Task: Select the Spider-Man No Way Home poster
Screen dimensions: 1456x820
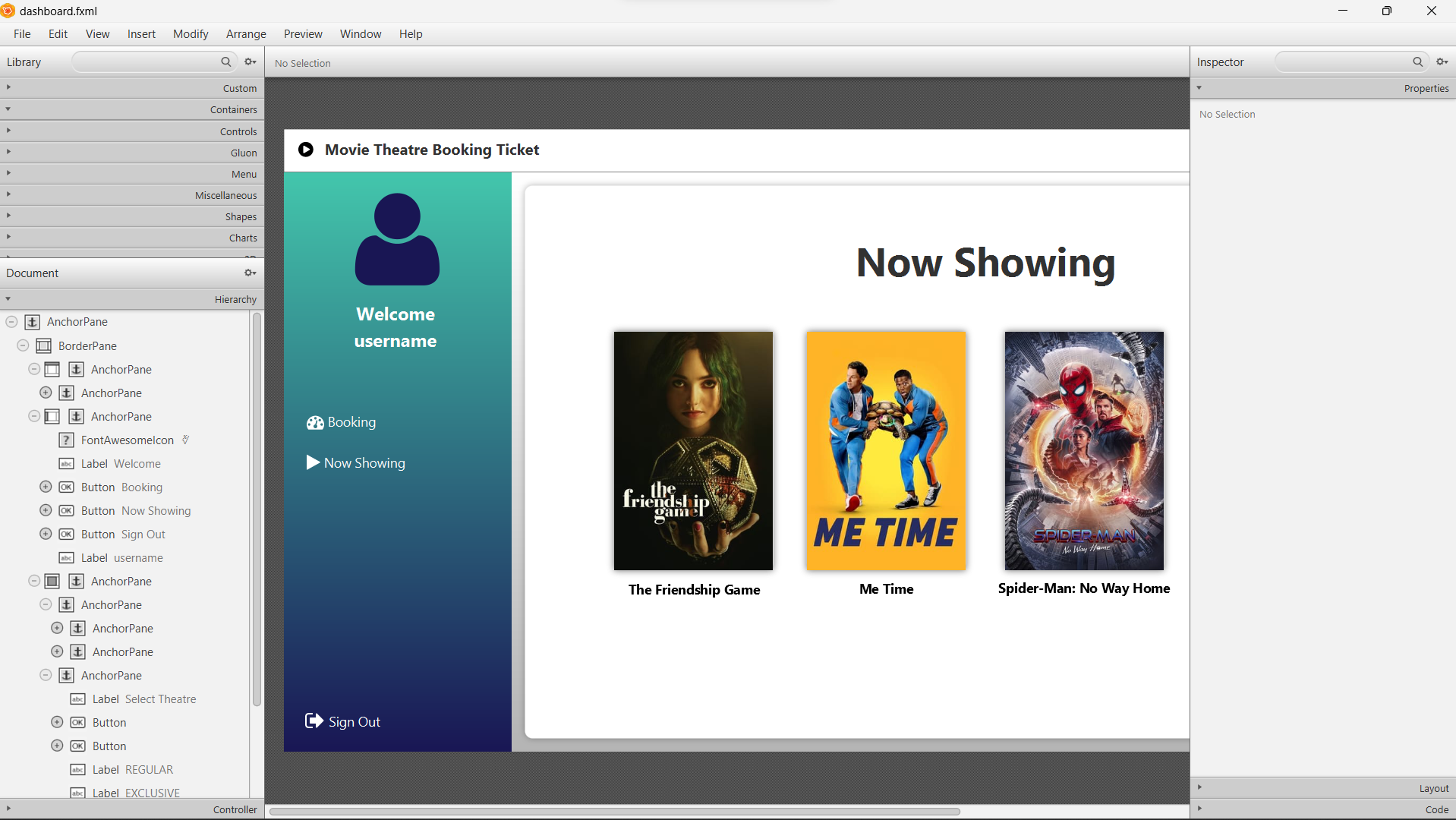Action: (1084, 451)
